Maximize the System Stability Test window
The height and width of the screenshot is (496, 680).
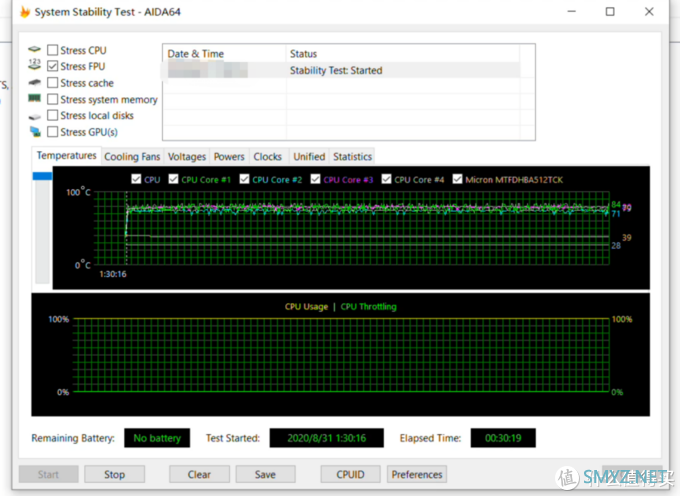(x=610, y=11)
